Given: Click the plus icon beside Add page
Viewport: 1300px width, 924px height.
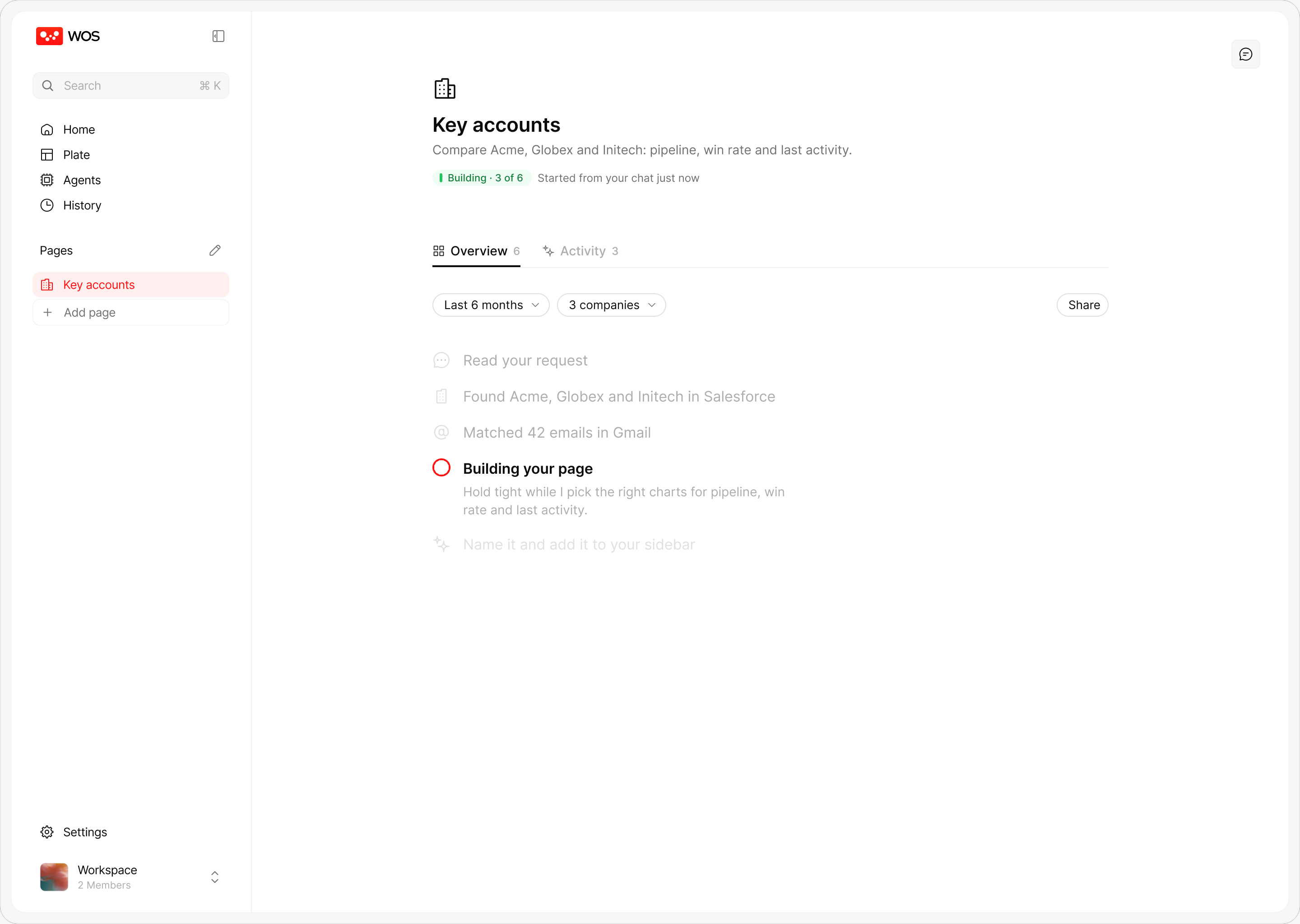Looking at the screenshot, I should (48, 312).
